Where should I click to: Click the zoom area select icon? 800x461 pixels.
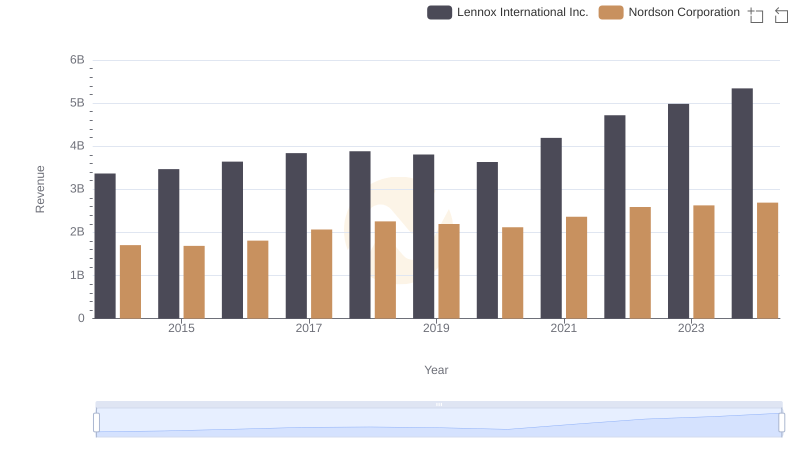pos(756,15)
